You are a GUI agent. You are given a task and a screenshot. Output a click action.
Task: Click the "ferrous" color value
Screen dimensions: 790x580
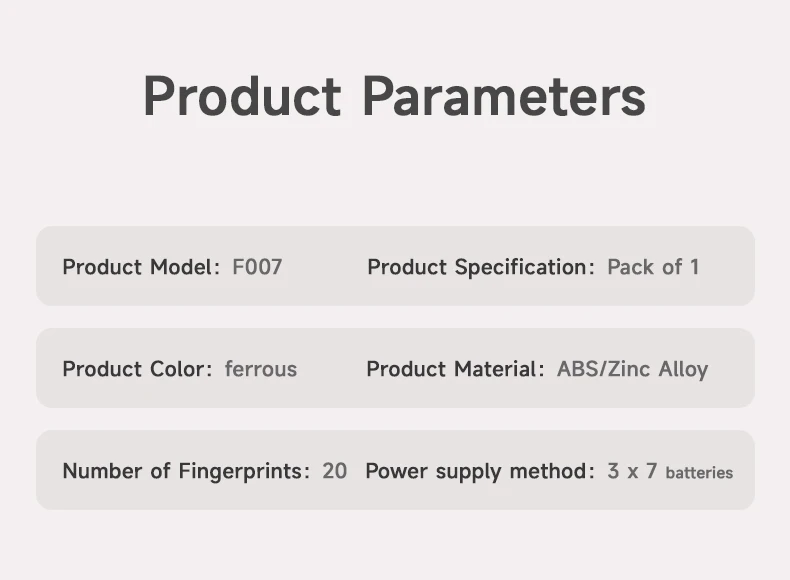(261, 369)
